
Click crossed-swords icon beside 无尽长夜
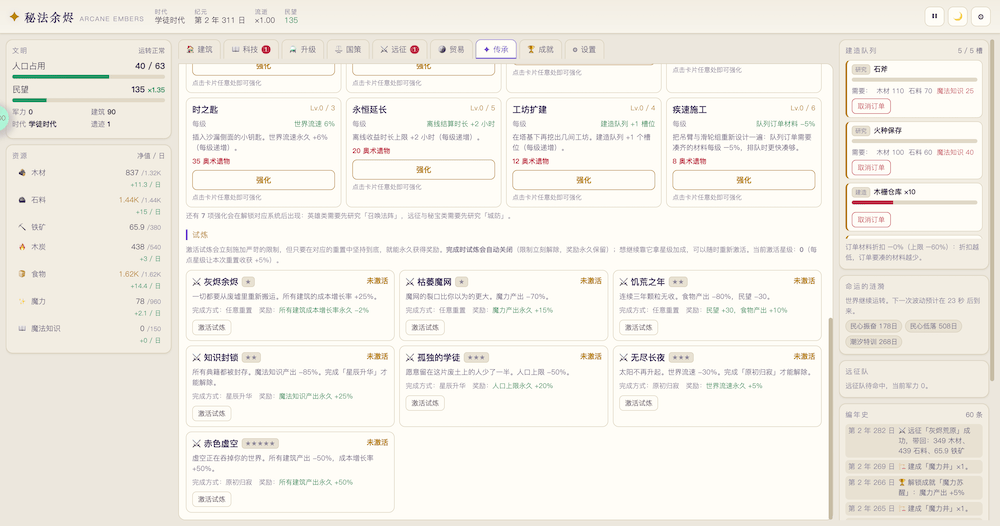pyautogui.click(x=624, y=358)
